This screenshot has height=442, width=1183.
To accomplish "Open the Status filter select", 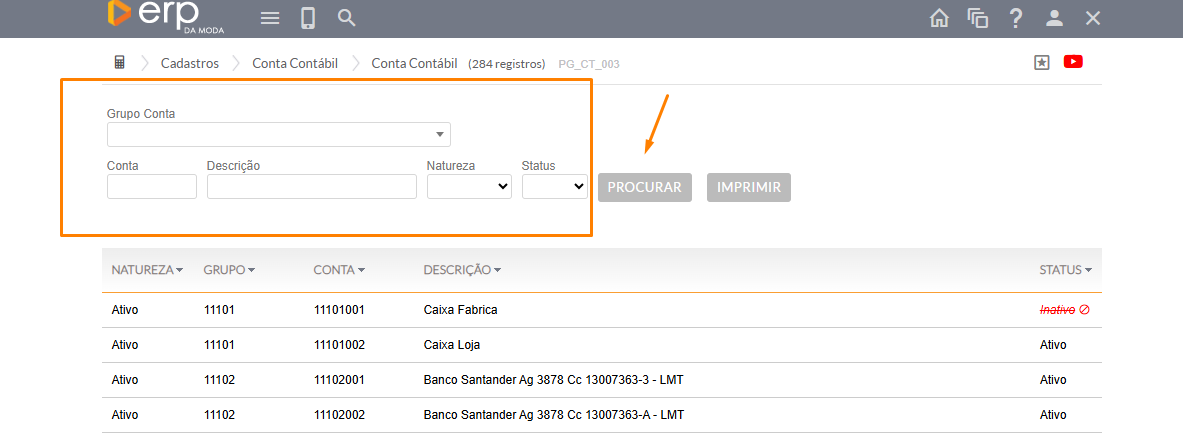I will (x=554, y=186).
